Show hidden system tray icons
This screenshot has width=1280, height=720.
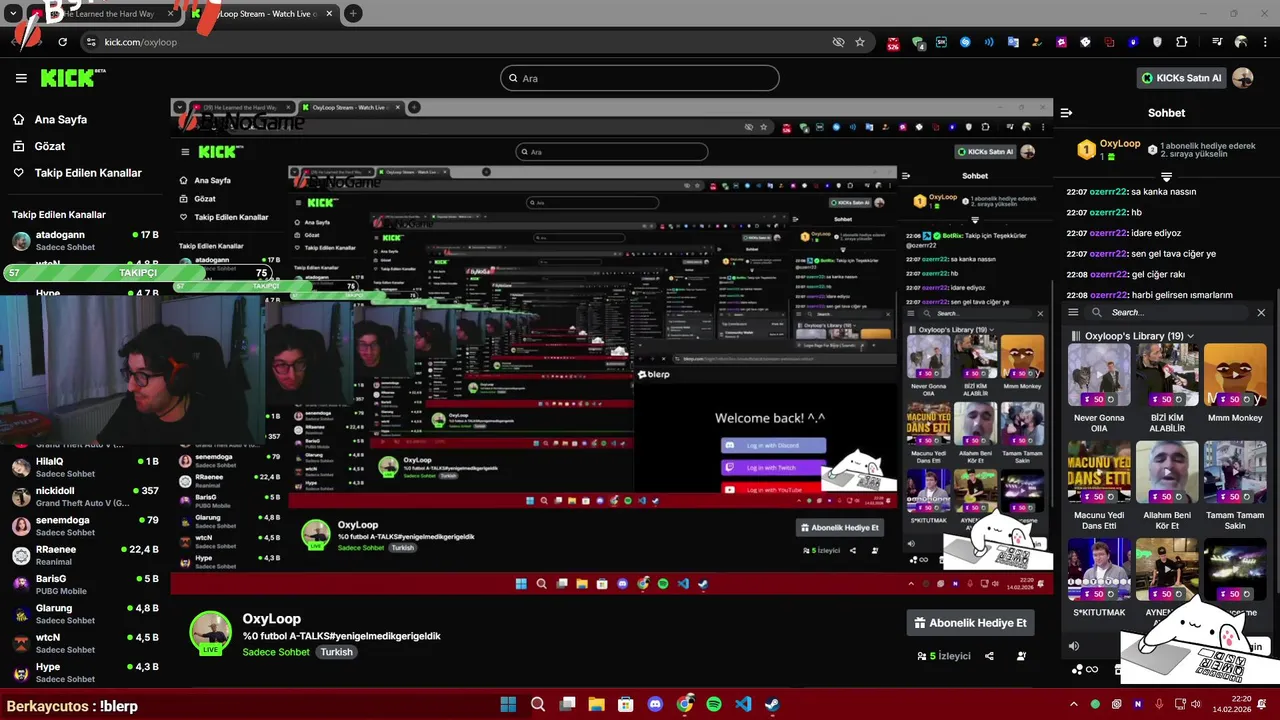click(1075, 704)
